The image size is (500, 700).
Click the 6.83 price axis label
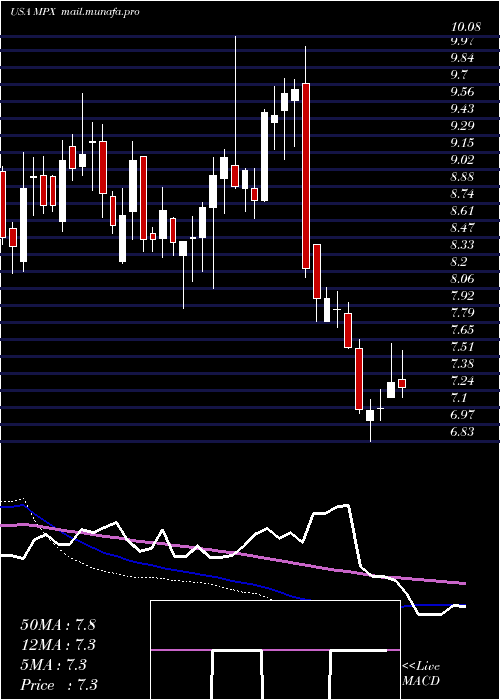tap(462, 432)
